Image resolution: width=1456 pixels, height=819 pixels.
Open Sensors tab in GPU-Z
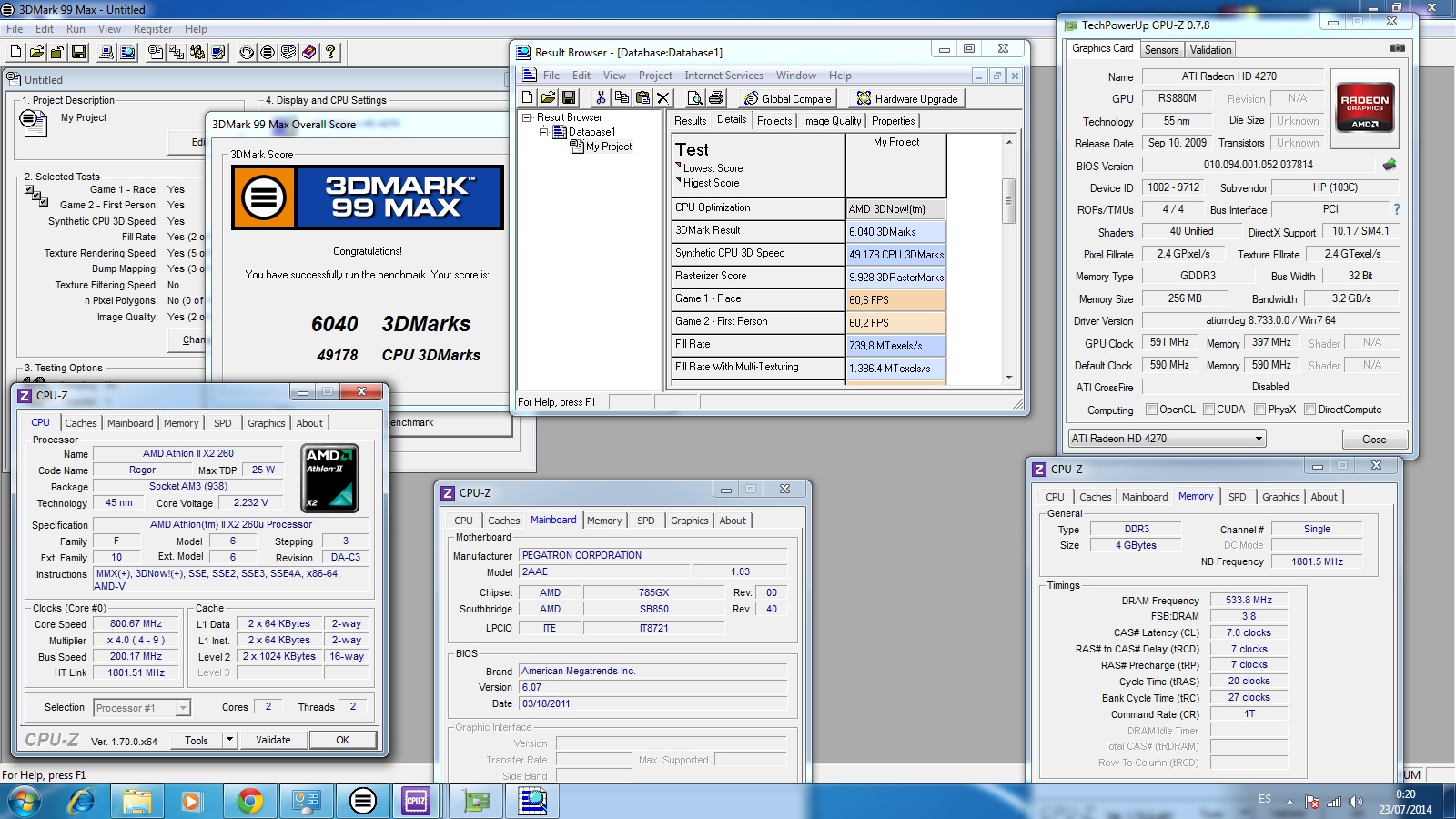[1161, 50]
